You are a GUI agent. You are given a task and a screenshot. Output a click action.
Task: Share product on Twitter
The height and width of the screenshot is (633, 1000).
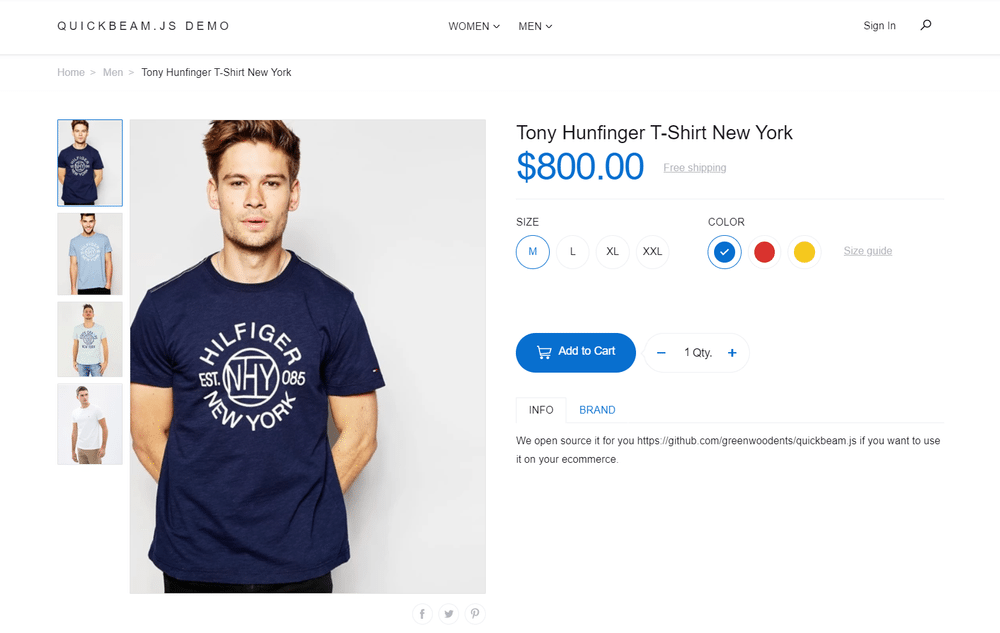tap(448, 614)
